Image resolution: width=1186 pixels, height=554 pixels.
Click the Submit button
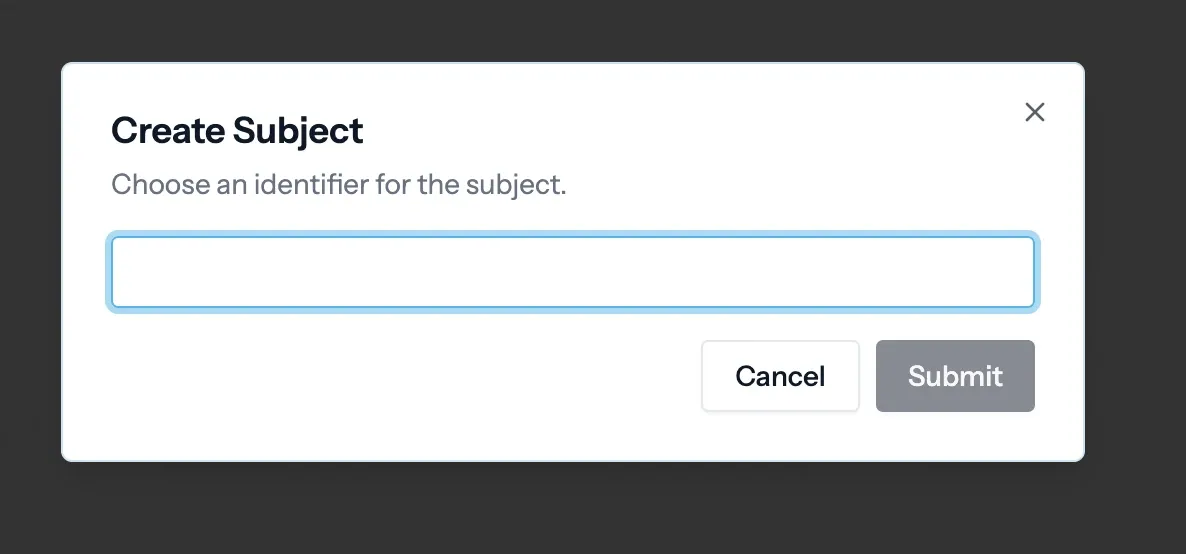[955, 376]
